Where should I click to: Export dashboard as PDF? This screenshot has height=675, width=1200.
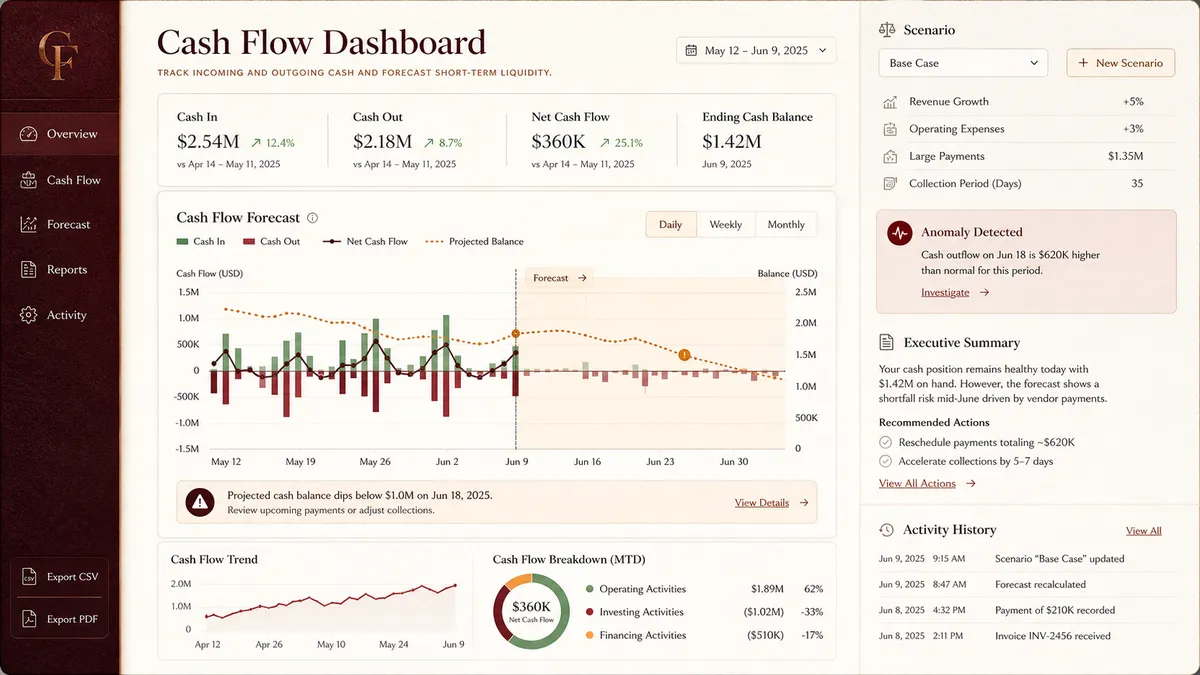coord(60,619)
